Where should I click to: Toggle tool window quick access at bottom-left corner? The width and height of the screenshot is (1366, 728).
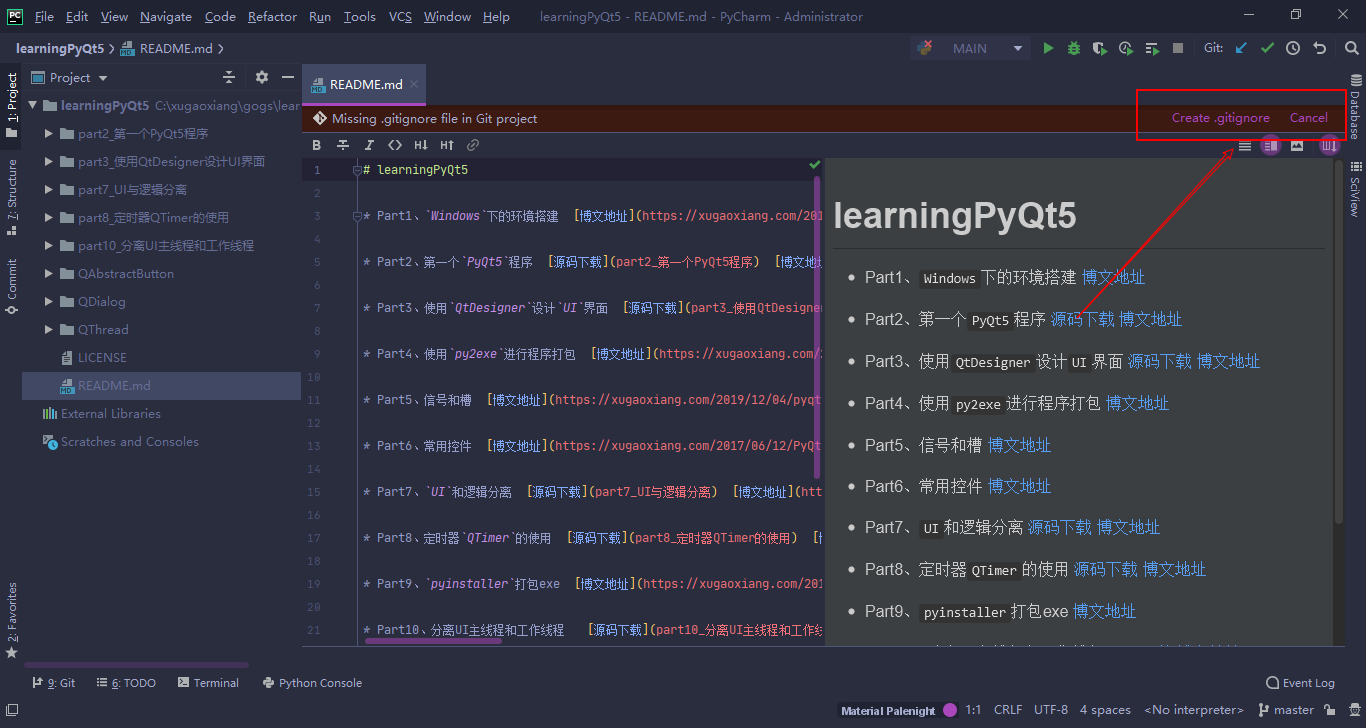click(12, 711)
